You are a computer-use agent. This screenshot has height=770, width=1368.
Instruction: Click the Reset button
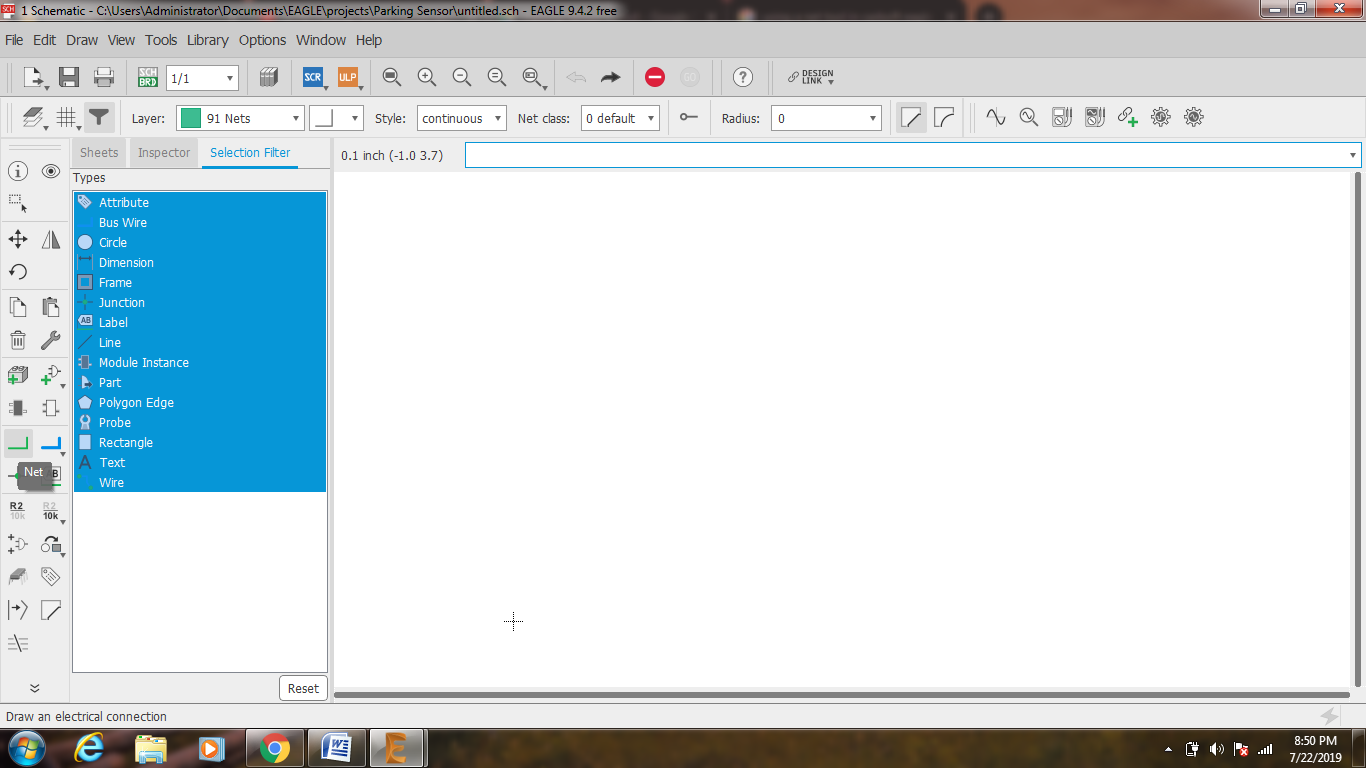pyautogui.click(x=303, y=688)
